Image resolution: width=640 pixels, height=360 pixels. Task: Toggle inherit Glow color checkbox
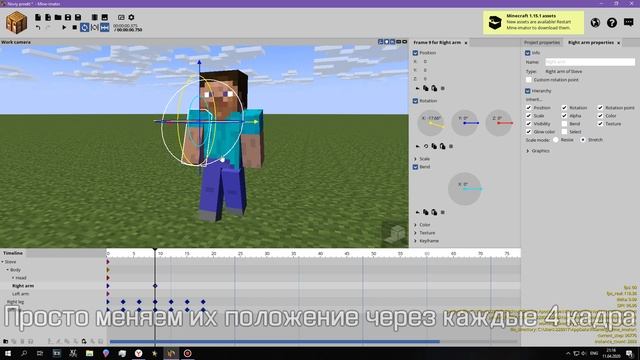529,132
